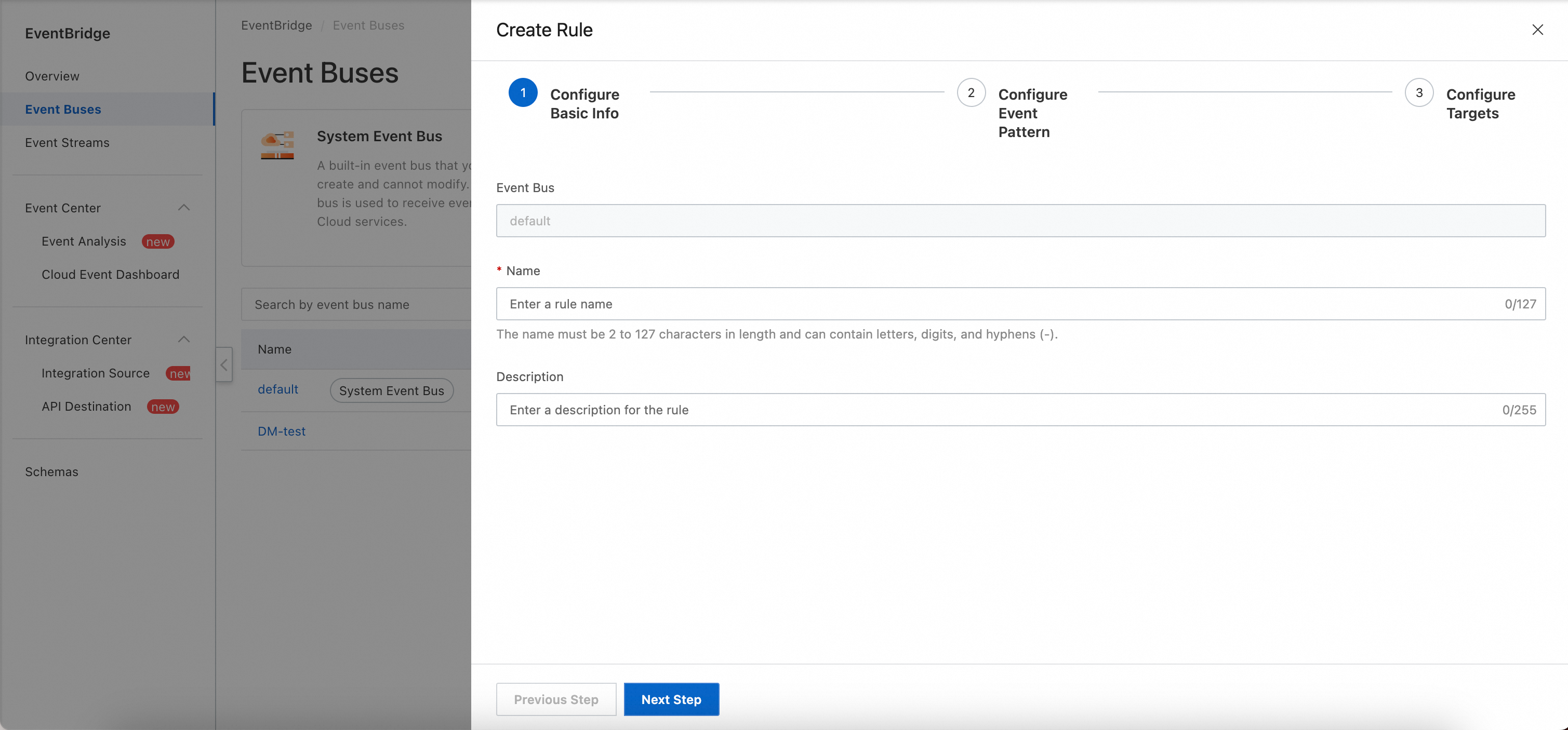Focus the rule Name input field
This screenshot has width=1568, height=730.
pyautogui.click(x=998, y=304)
